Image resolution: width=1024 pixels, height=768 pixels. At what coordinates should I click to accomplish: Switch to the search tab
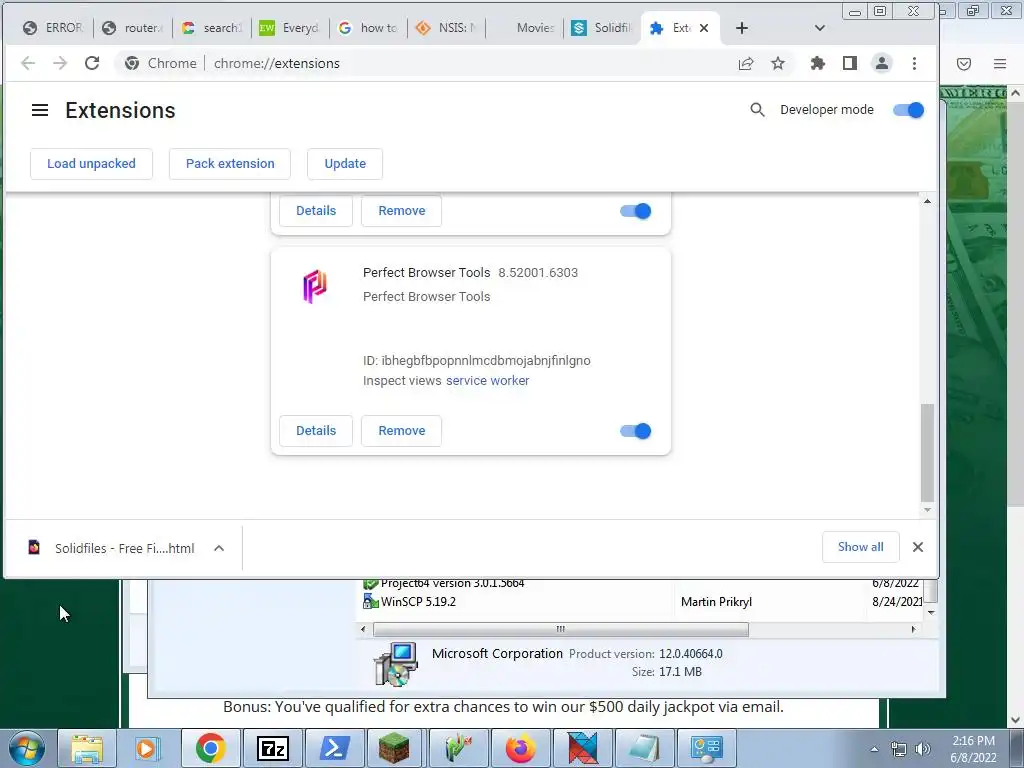coord(213,28)
